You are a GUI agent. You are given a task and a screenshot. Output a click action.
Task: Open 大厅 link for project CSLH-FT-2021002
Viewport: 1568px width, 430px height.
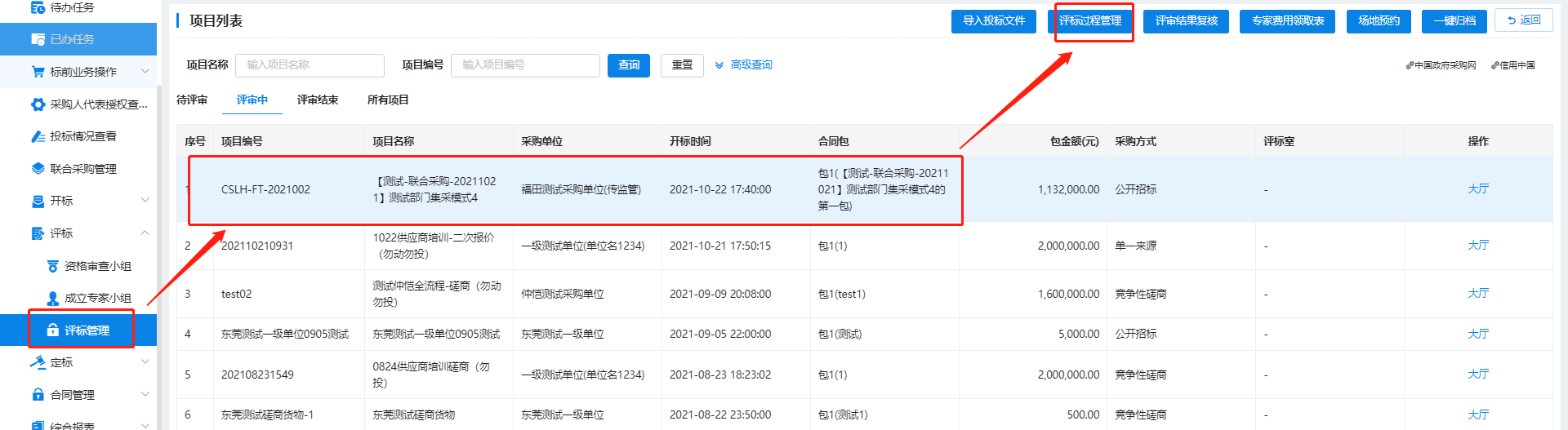click(x=1477, y=189)
